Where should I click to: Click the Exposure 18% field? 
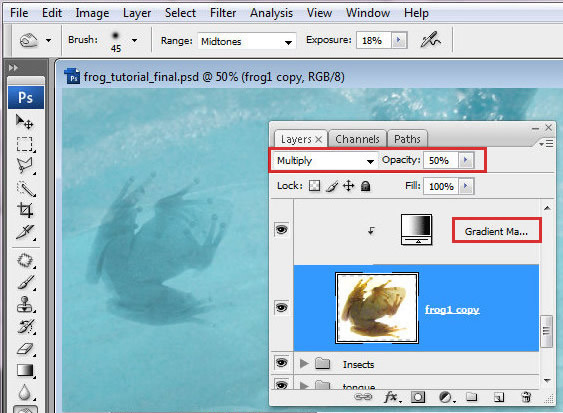pos(374,40)
